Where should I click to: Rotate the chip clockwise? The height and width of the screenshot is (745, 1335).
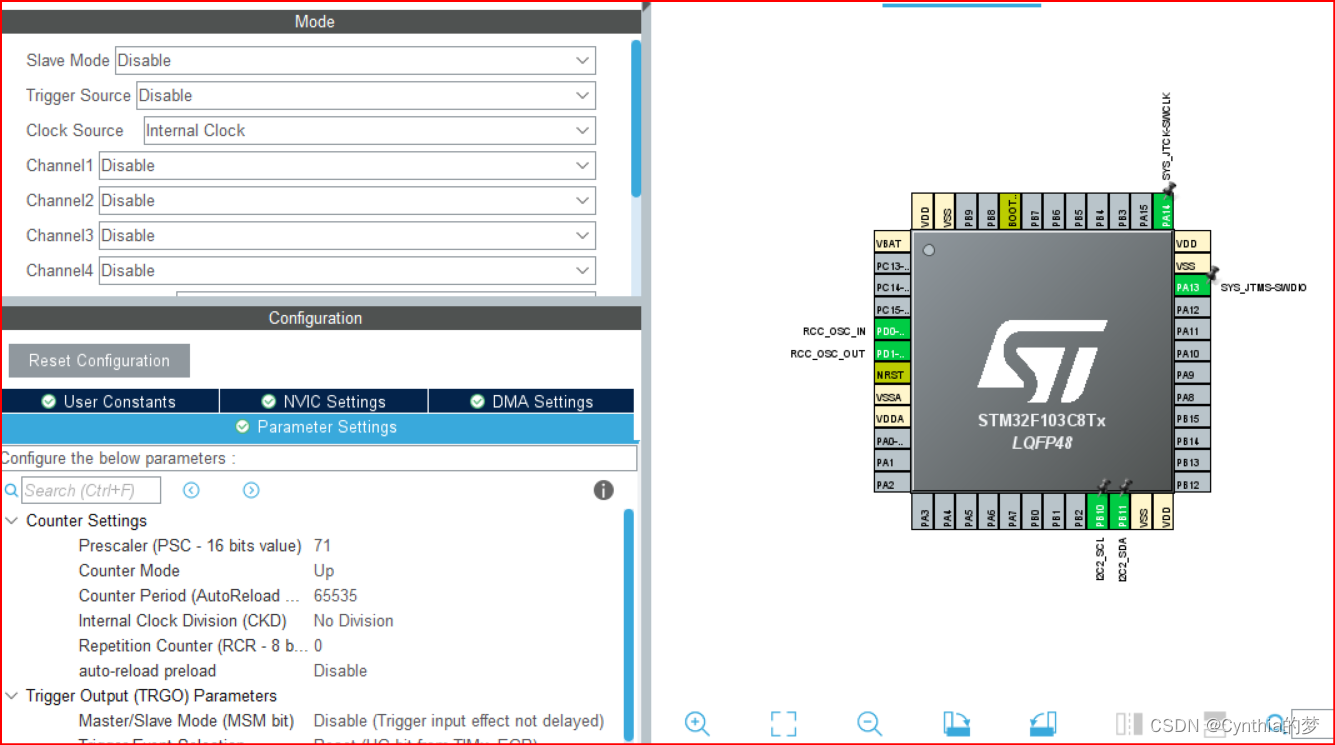point(956,723)
